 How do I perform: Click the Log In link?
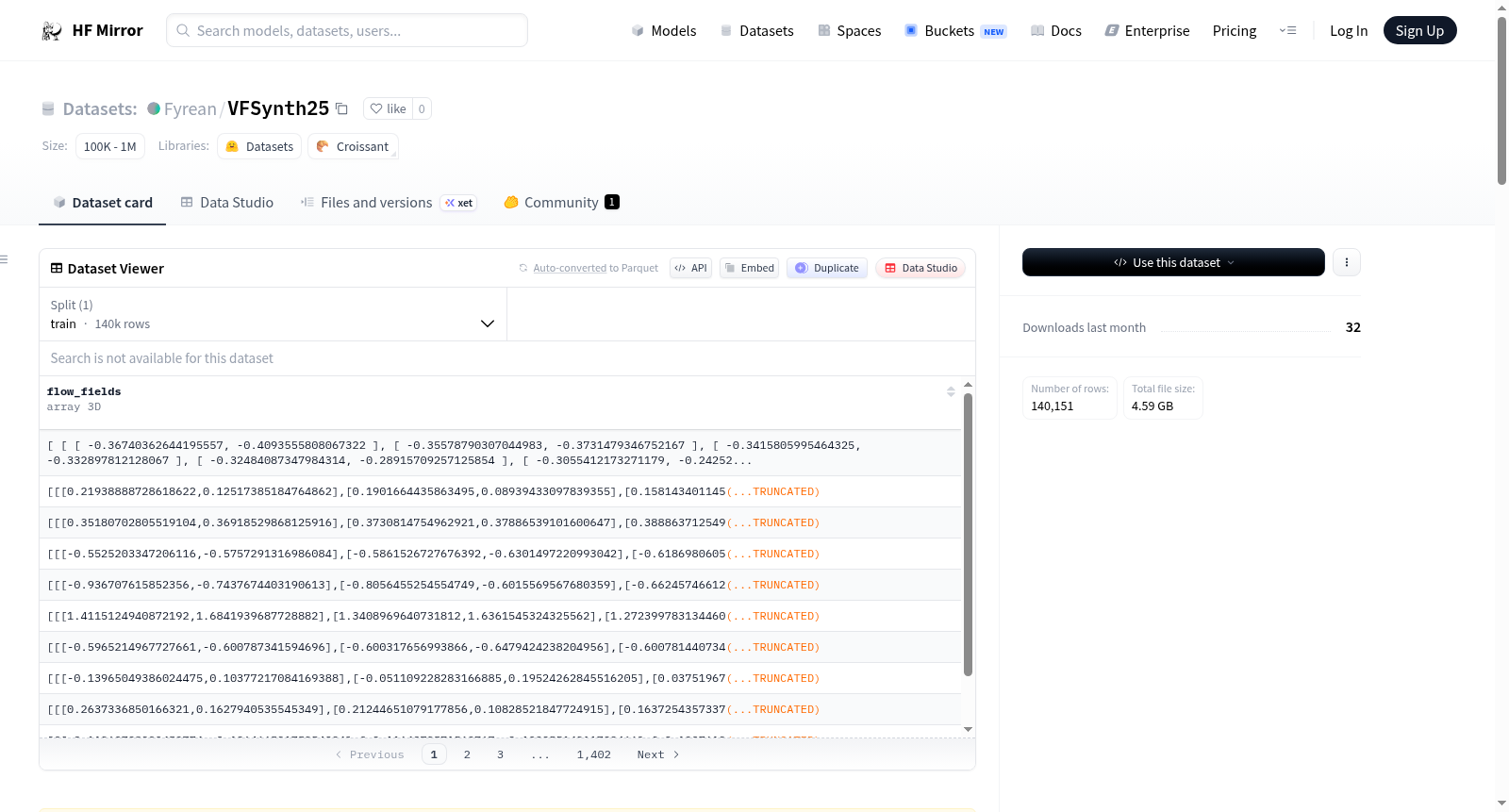click(1349, 31)
